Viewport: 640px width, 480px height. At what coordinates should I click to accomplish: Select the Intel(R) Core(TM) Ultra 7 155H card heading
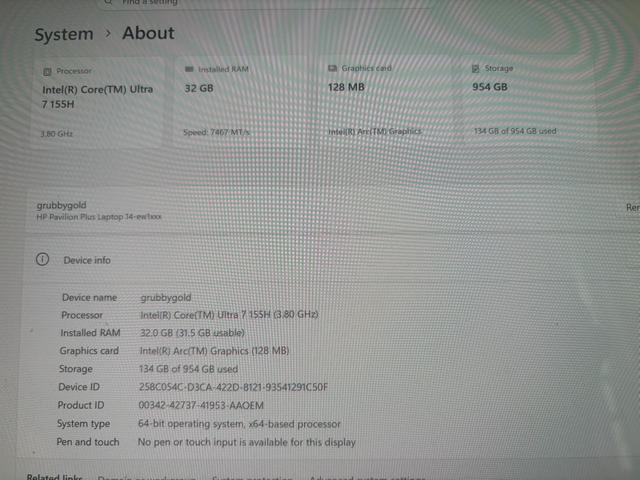tap(98, 97)
